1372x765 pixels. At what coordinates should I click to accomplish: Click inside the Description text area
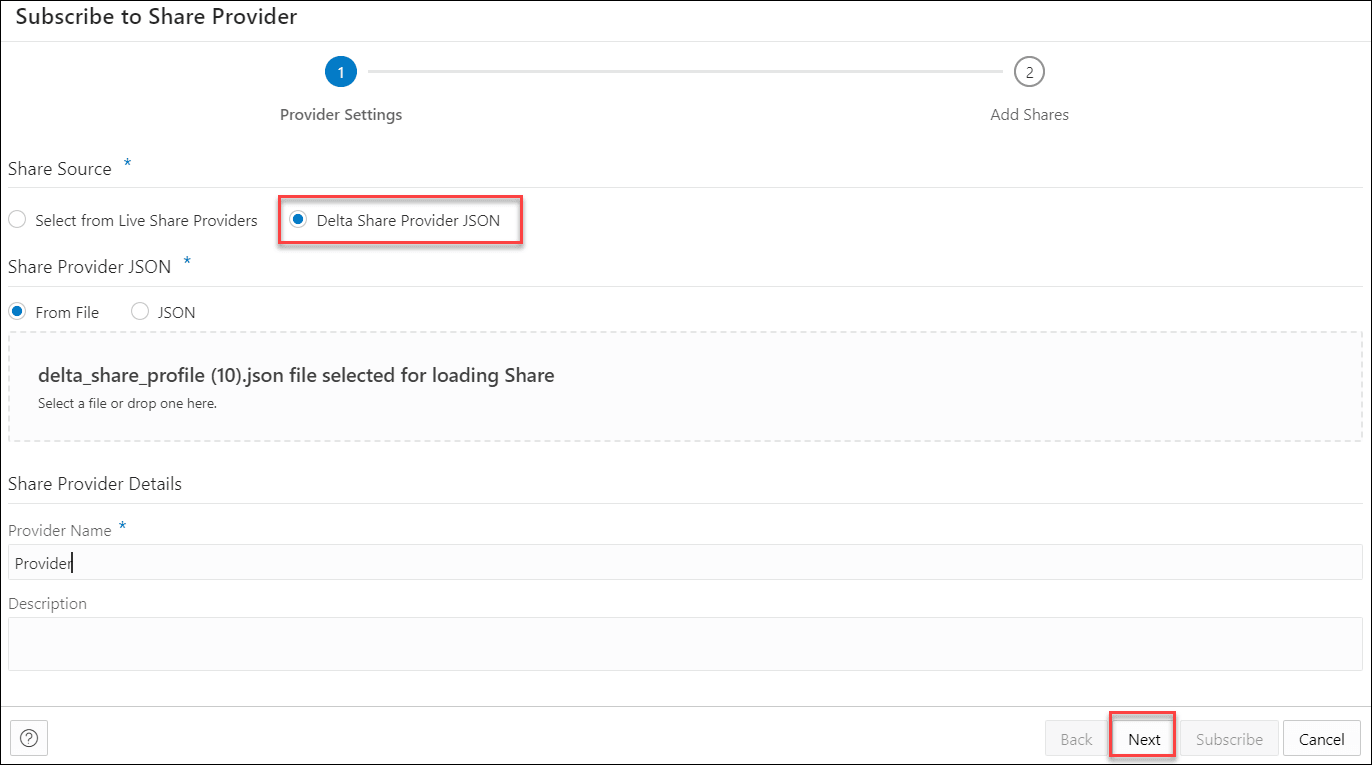click(400, 643)
